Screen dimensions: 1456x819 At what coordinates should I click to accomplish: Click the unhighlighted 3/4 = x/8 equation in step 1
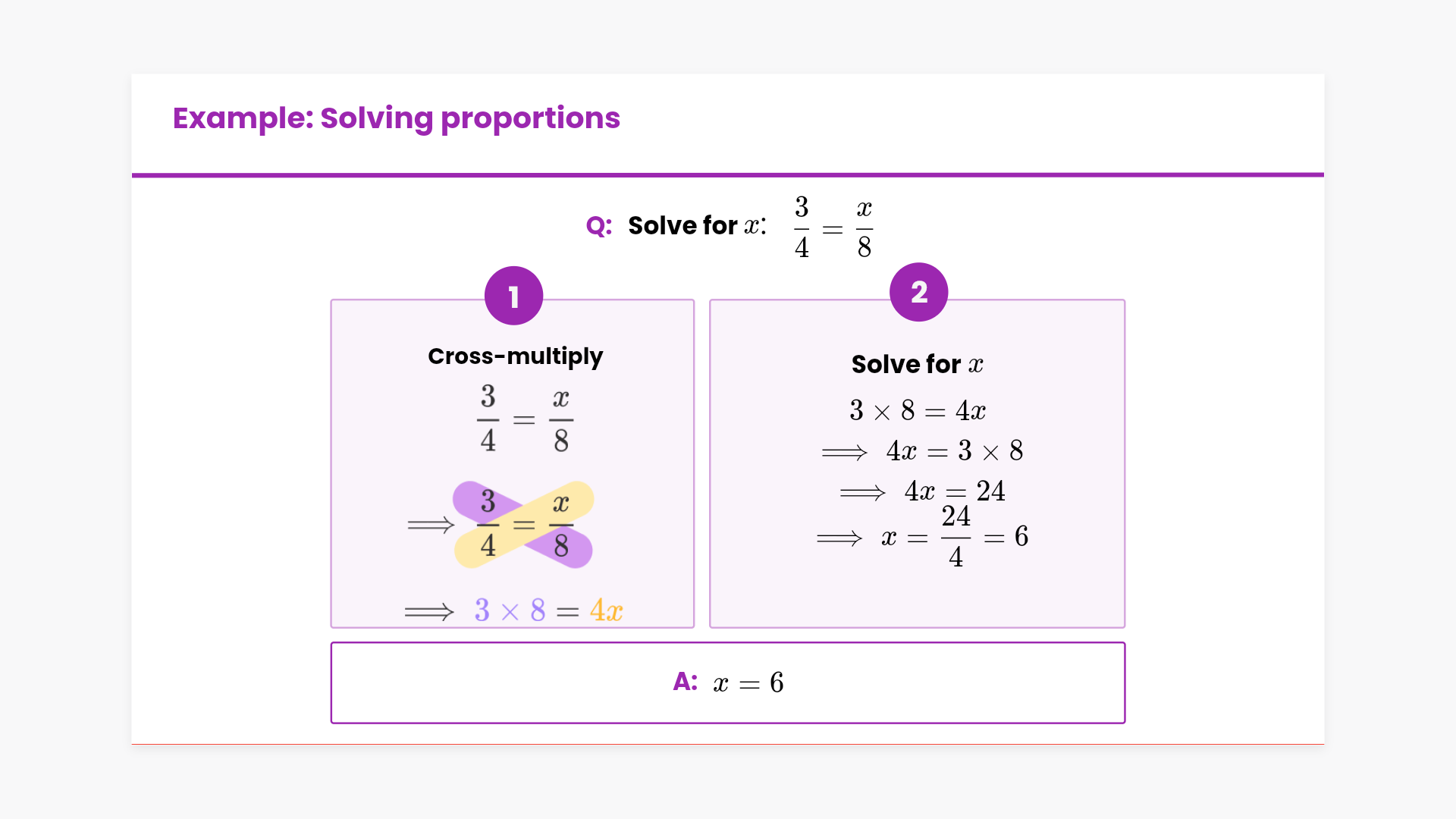pos(524,419)
